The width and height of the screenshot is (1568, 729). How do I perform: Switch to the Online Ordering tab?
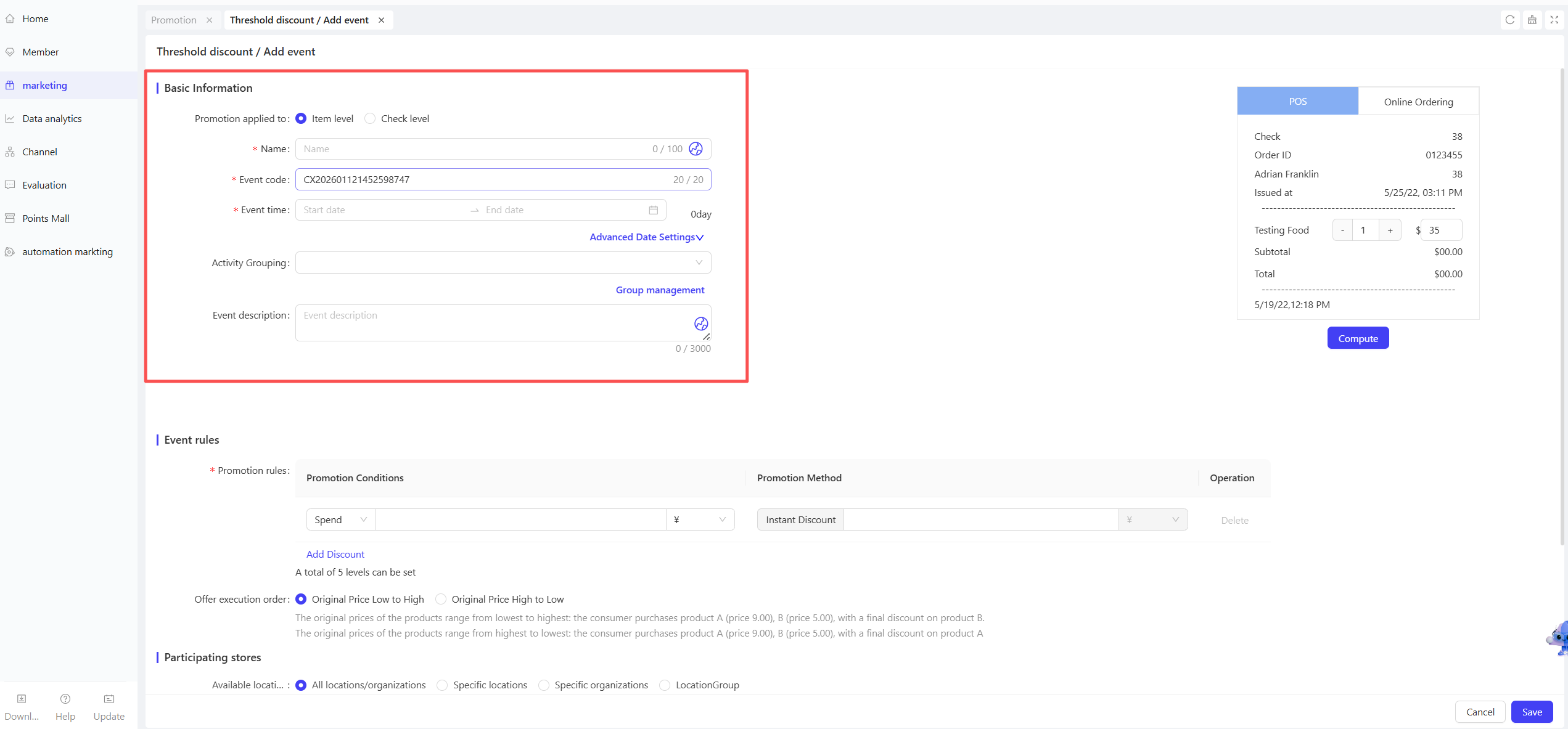click(1418, 101)
